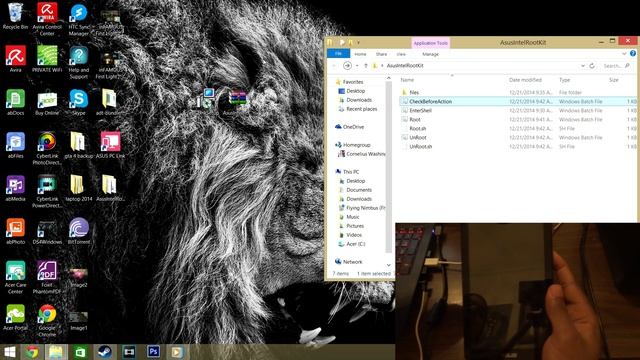Image resolution: width=640 pixels, height=360 pixels.
Task: Launch Skype from the desktop
Action: coord(78,102)
